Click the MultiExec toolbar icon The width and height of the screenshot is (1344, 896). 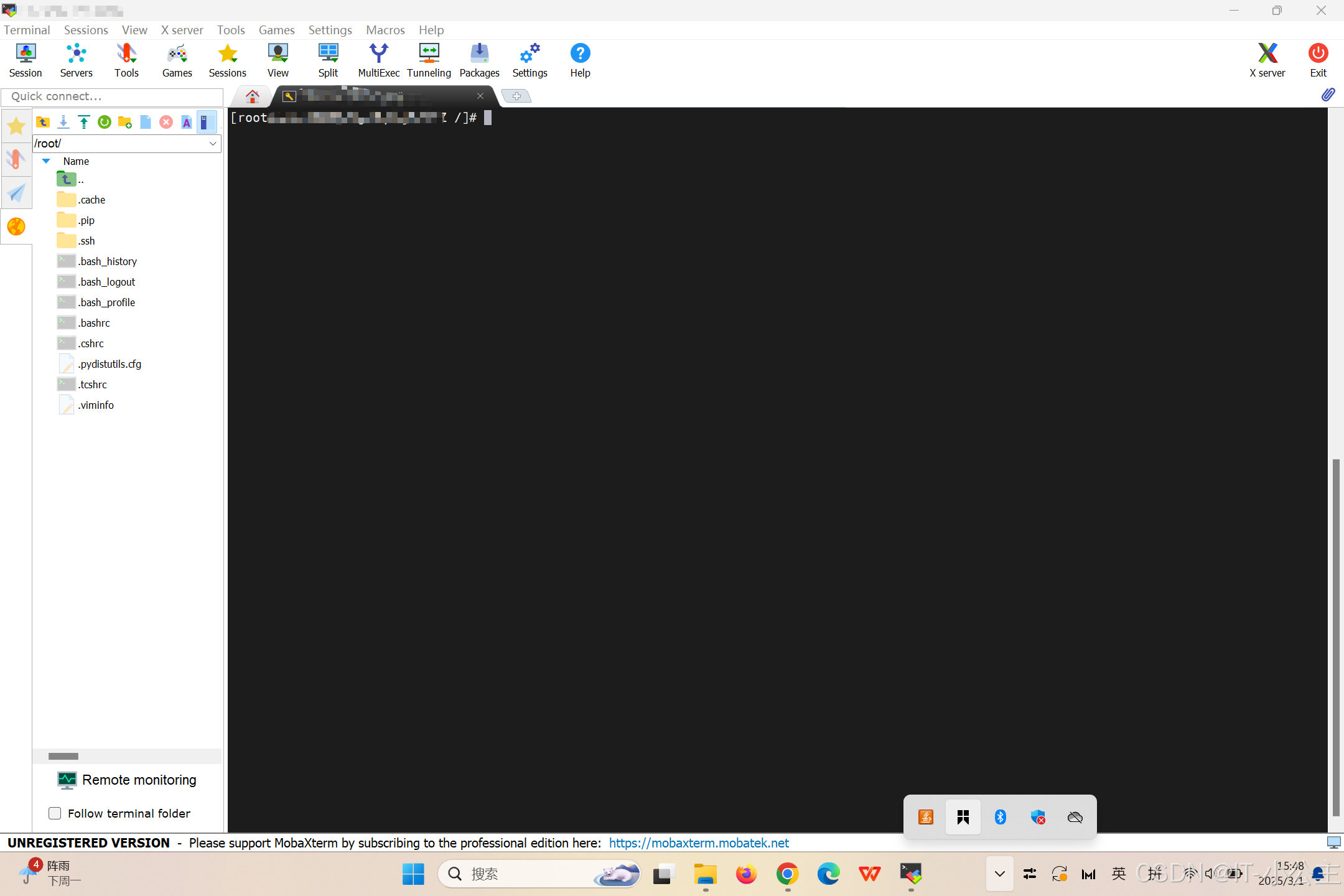378,60
